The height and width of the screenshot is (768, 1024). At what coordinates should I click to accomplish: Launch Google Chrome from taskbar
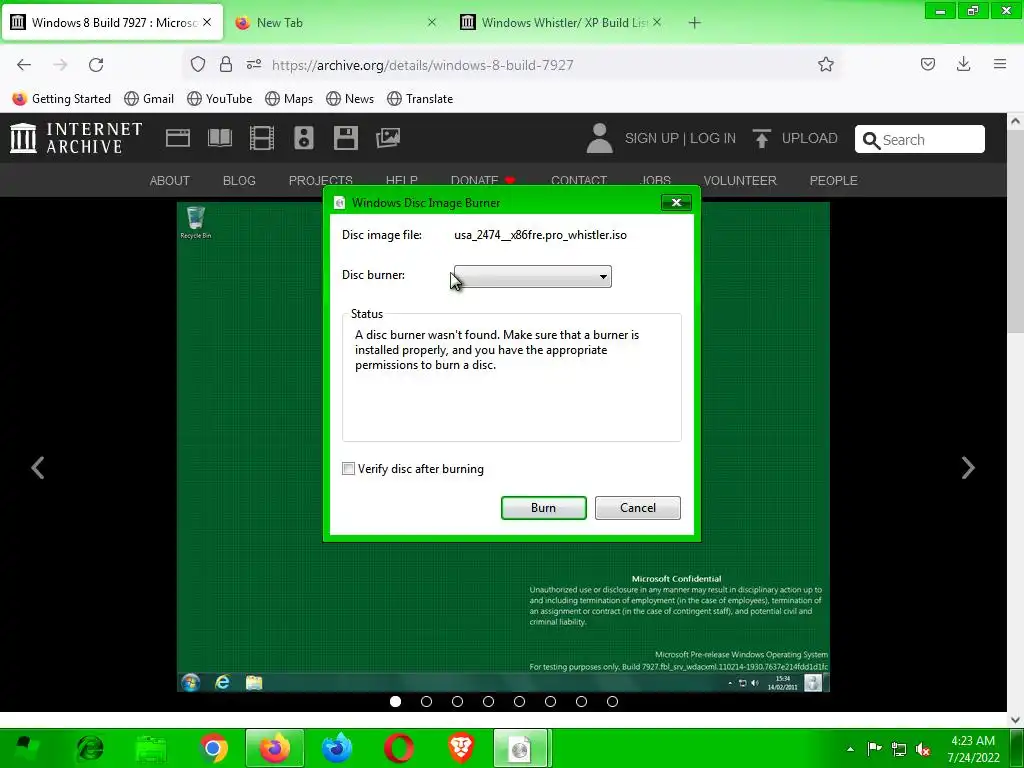213,748
